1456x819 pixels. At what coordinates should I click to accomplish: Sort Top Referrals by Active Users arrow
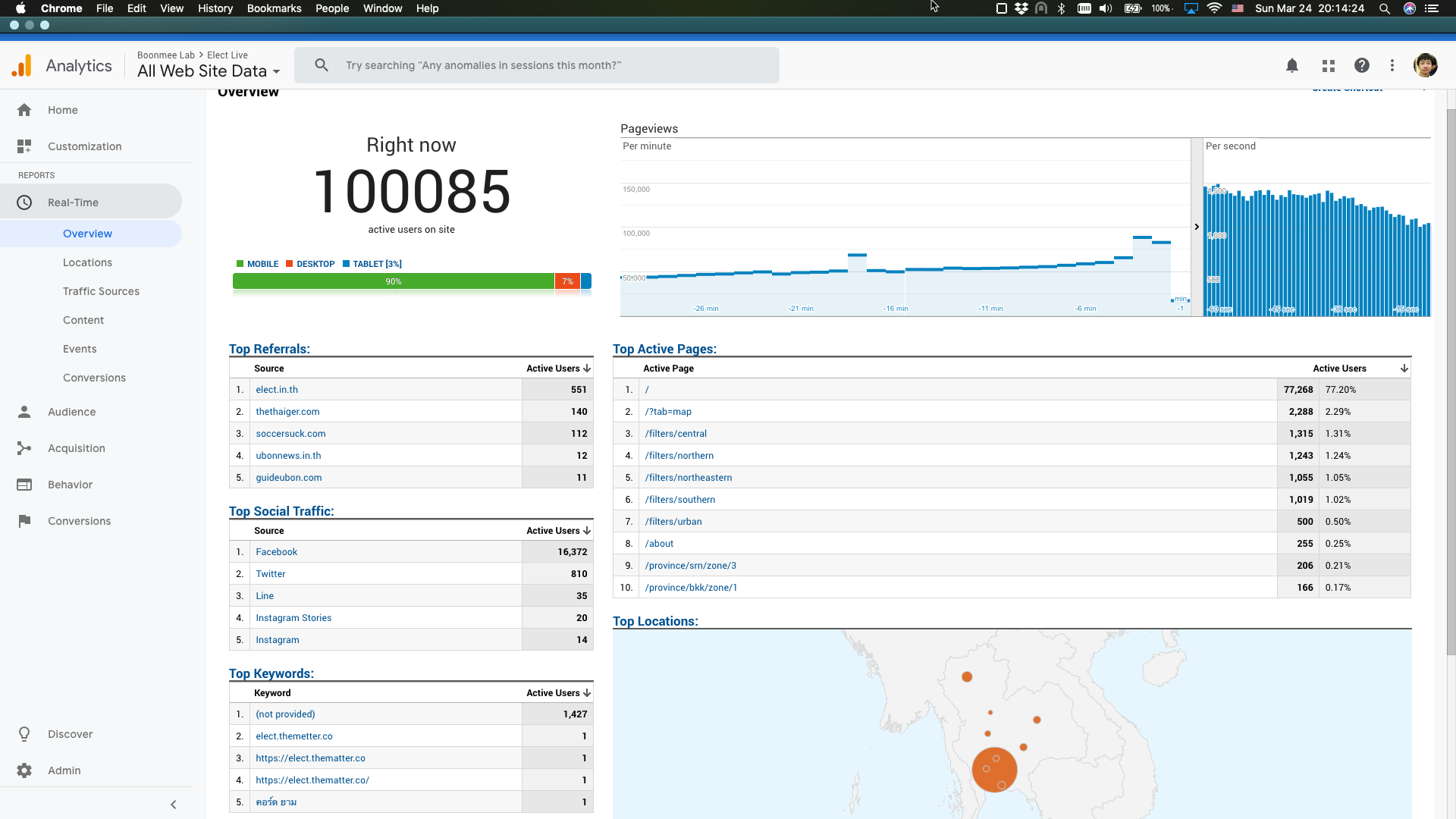pyautogui.click(x=587, y=369)
